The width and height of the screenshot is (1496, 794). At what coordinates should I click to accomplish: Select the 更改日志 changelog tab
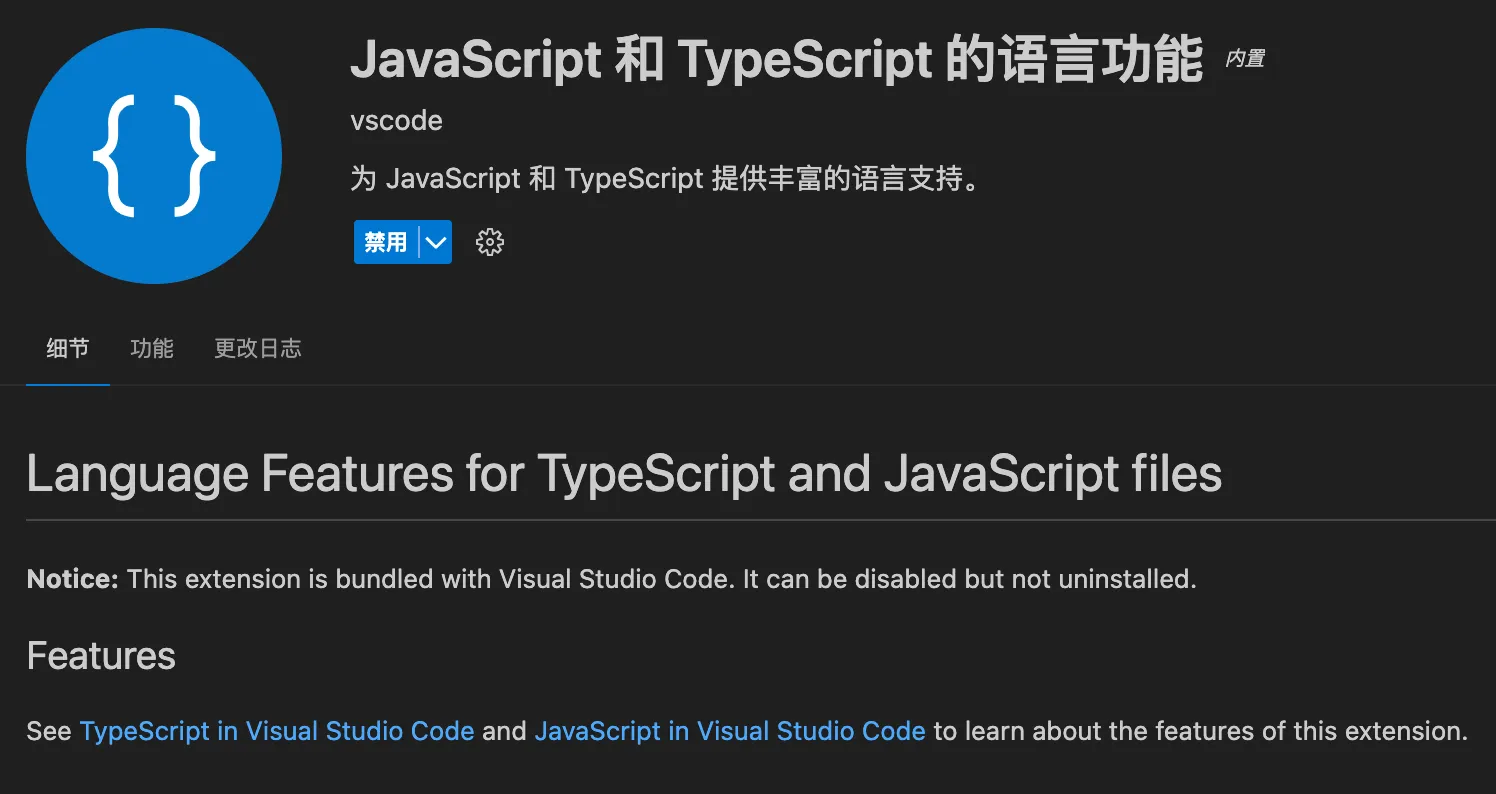[258, 348]
